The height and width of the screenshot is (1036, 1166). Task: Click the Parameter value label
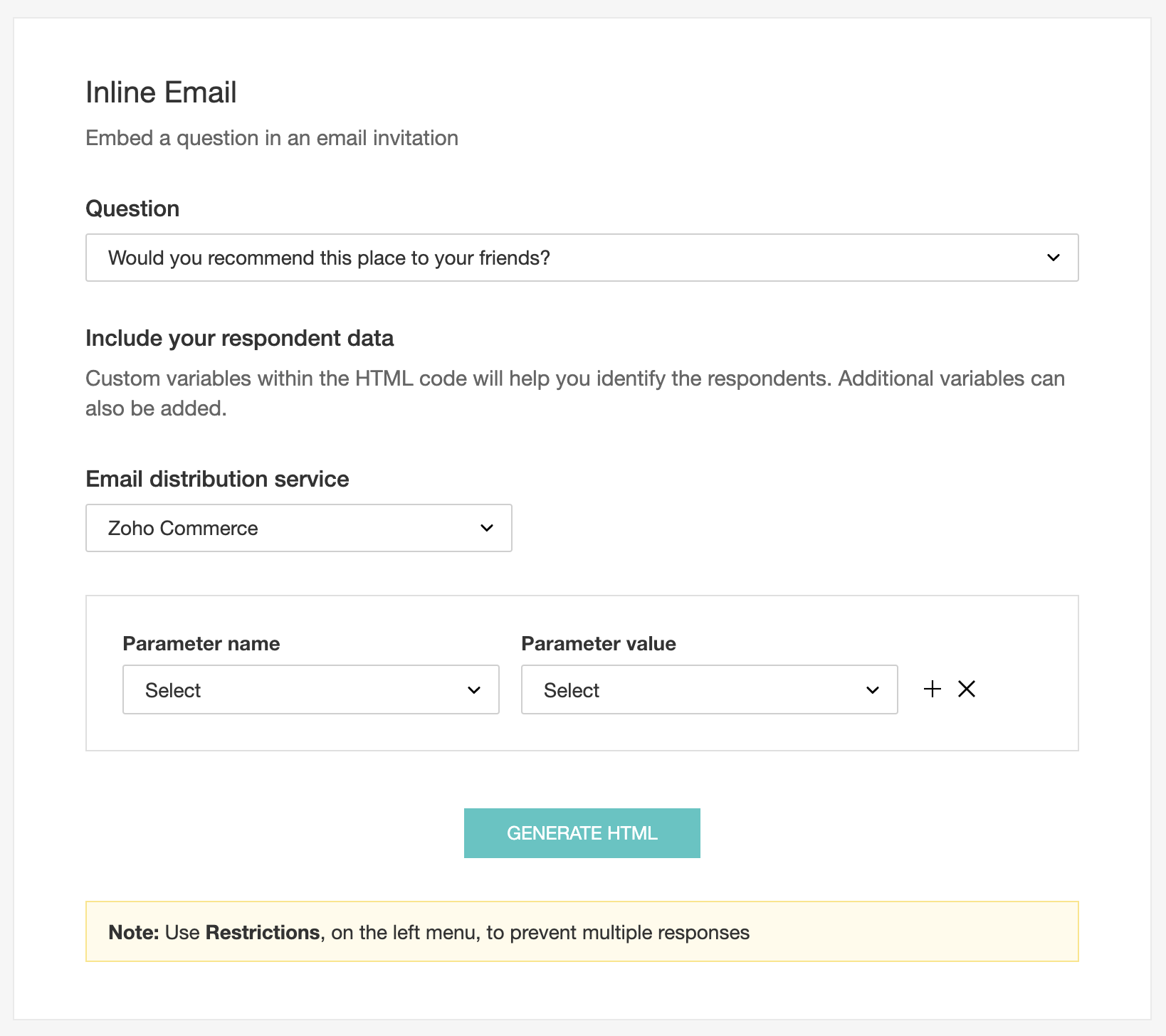pos(598,644)
